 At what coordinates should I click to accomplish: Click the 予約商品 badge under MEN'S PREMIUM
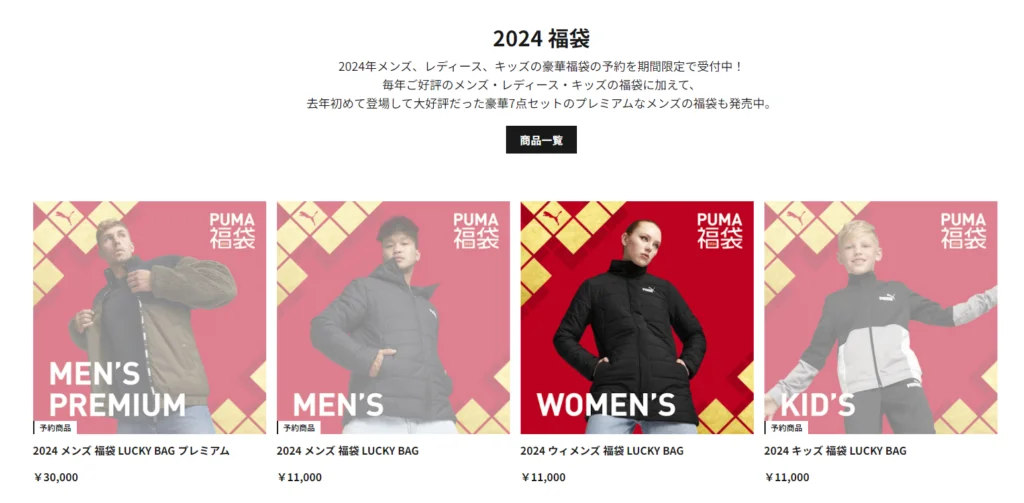(55, 428)
